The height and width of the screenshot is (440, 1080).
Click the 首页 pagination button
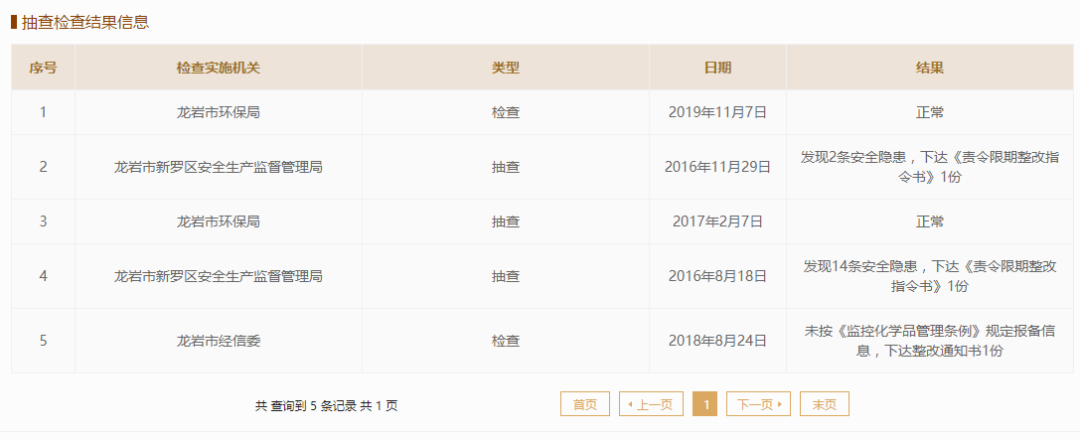pos(585,404)
